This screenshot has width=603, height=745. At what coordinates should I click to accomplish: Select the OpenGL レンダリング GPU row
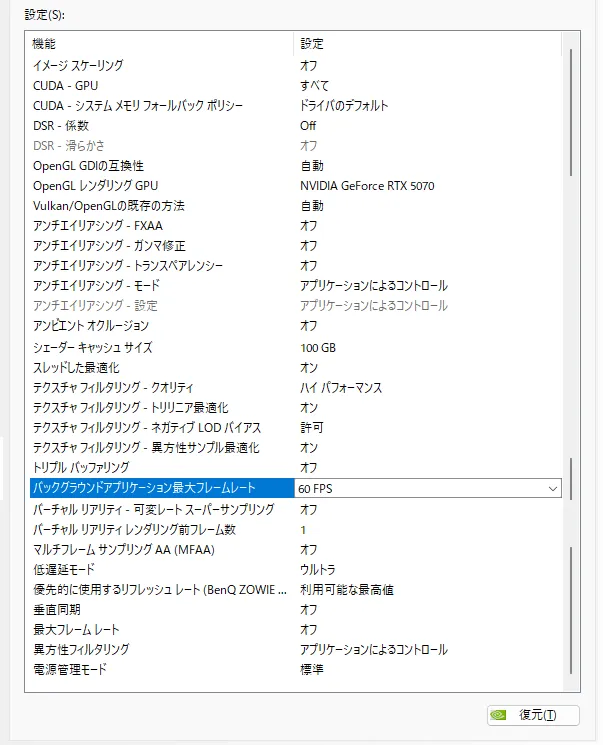[x=296, y=186]
